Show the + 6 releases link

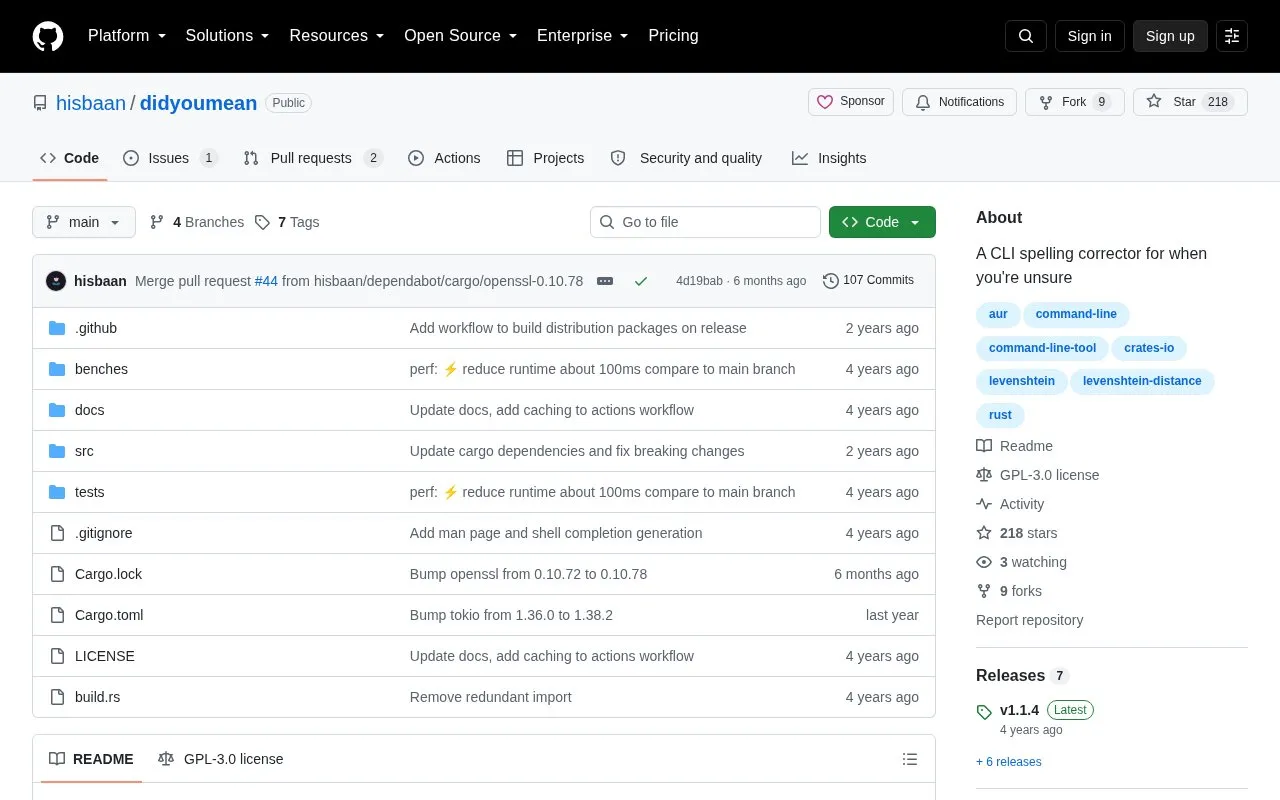point(1009,762)
